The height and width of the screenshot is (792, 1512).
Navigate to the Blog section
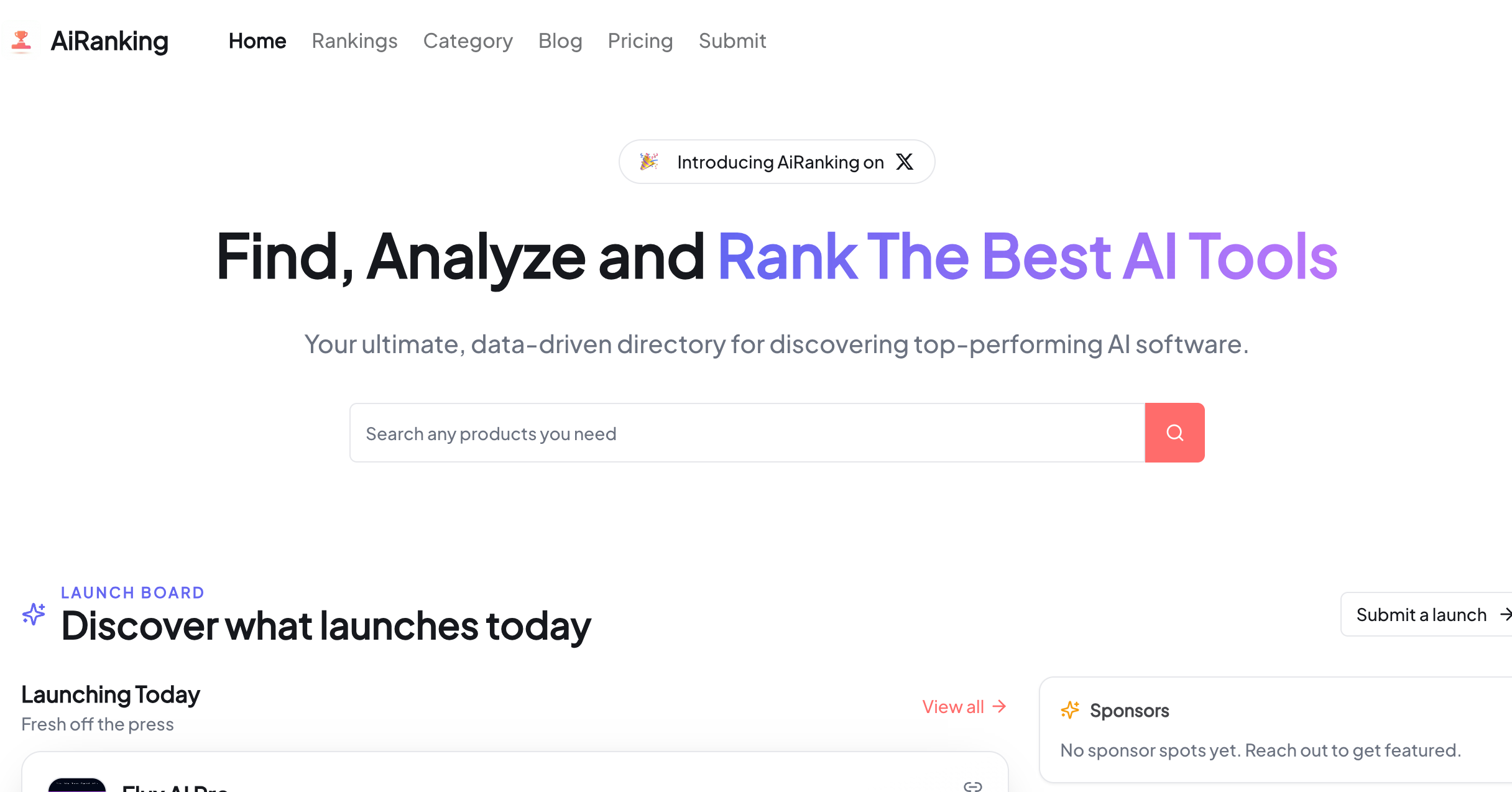coord(560,41)
